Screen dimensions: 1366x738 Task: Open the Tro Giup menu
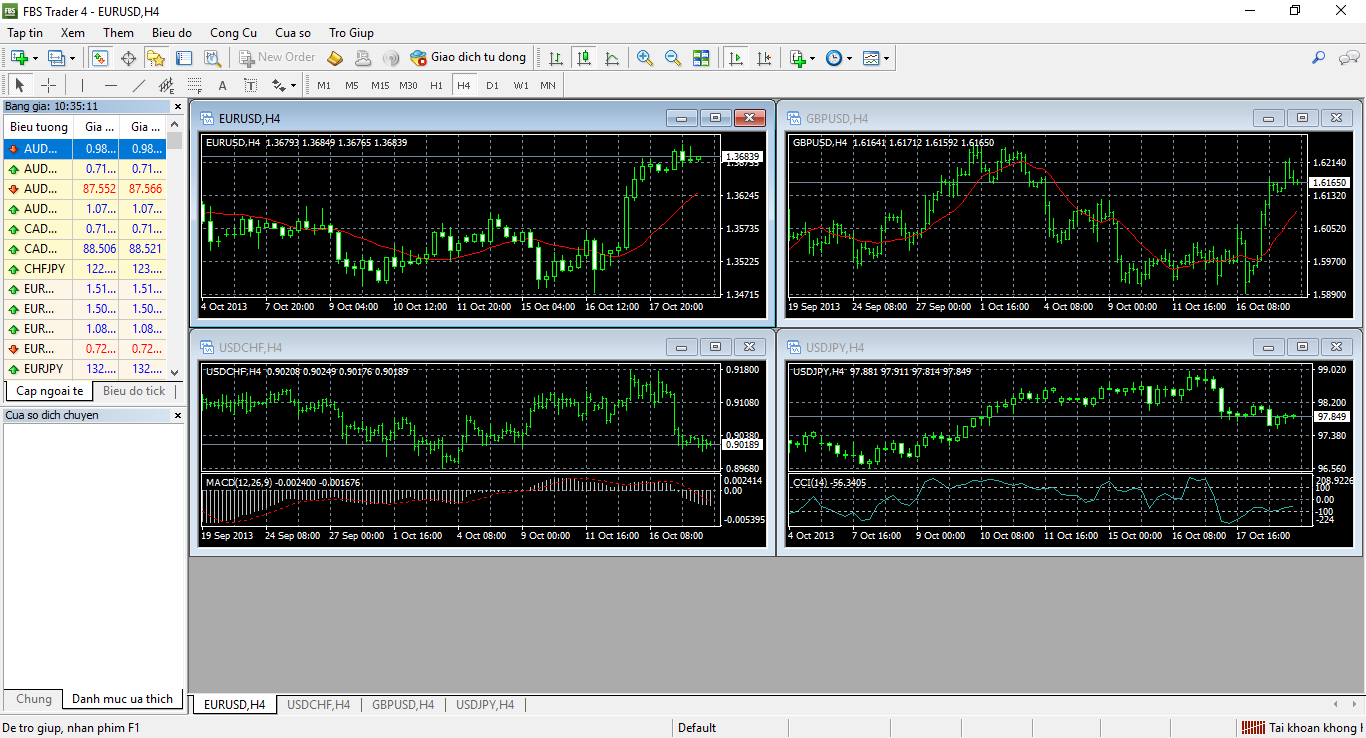[x=351, y=33]
